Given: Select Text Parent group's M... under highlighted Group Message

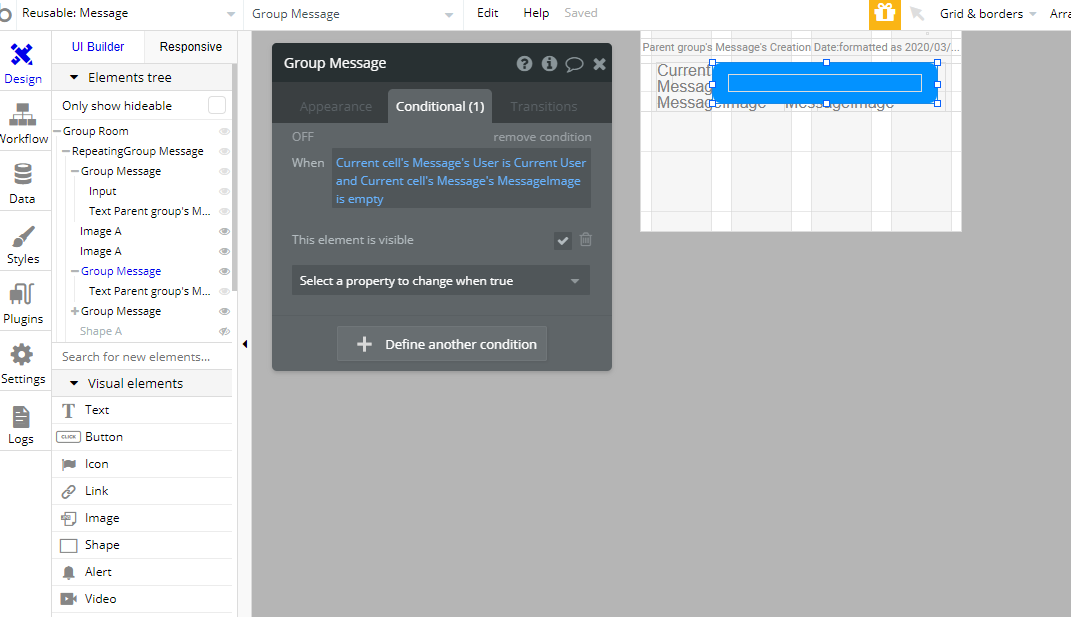Looking at the screenshot, I should [x=150, y=291].
